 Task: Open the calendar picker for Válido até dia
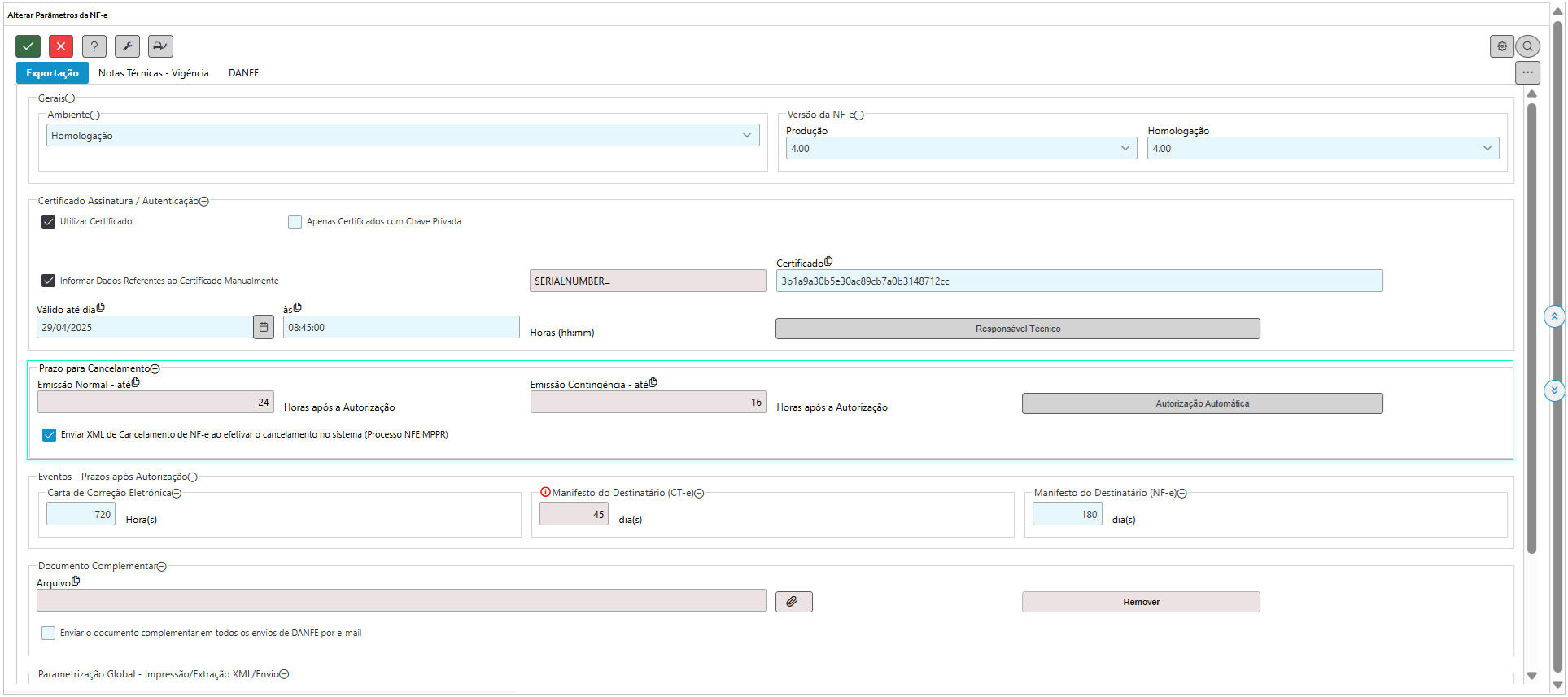coord(264,328)
